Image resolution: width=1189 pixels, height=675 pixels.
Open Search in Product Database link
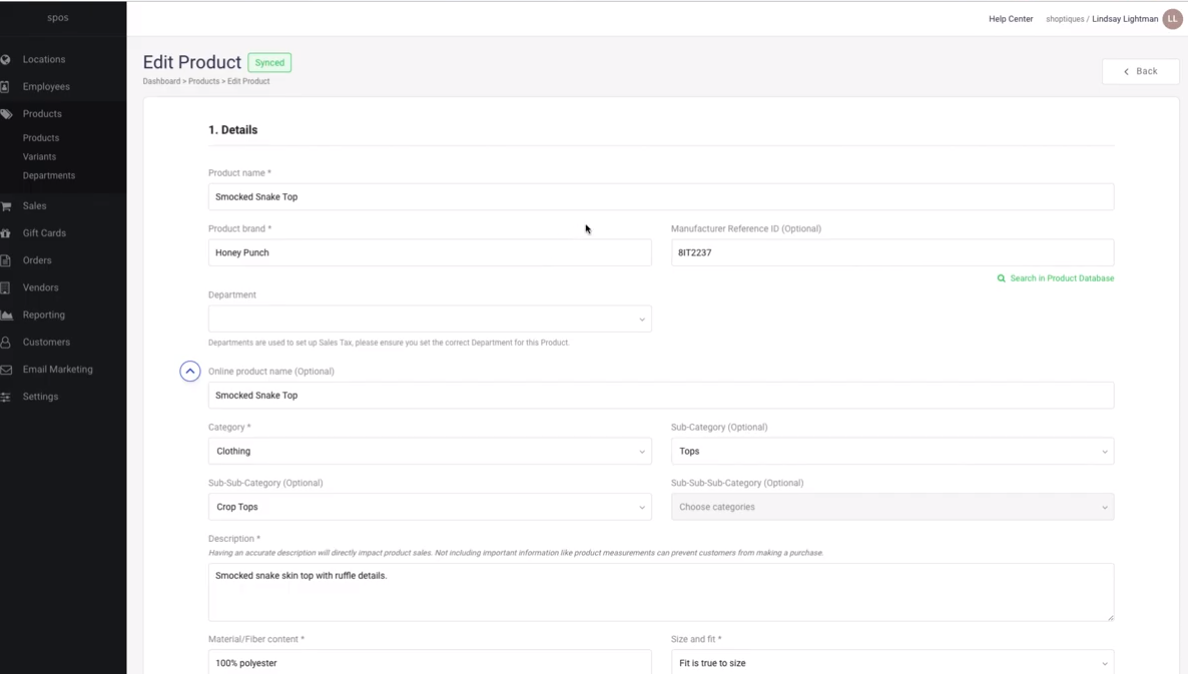pos(1055,278)
